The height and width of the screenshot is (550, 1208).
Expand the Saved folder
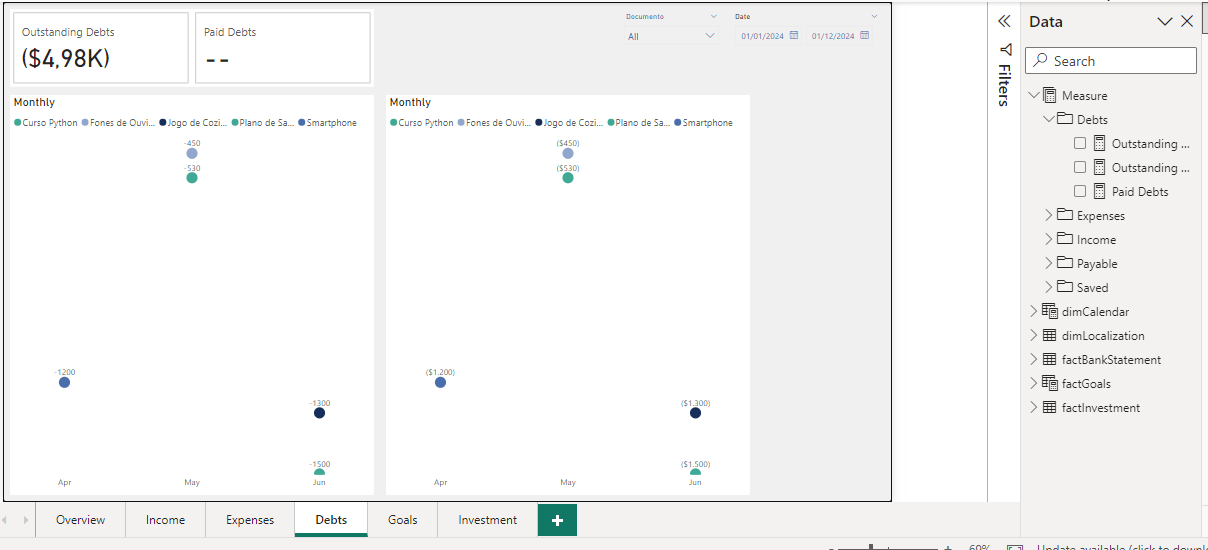click(1049, 287)
